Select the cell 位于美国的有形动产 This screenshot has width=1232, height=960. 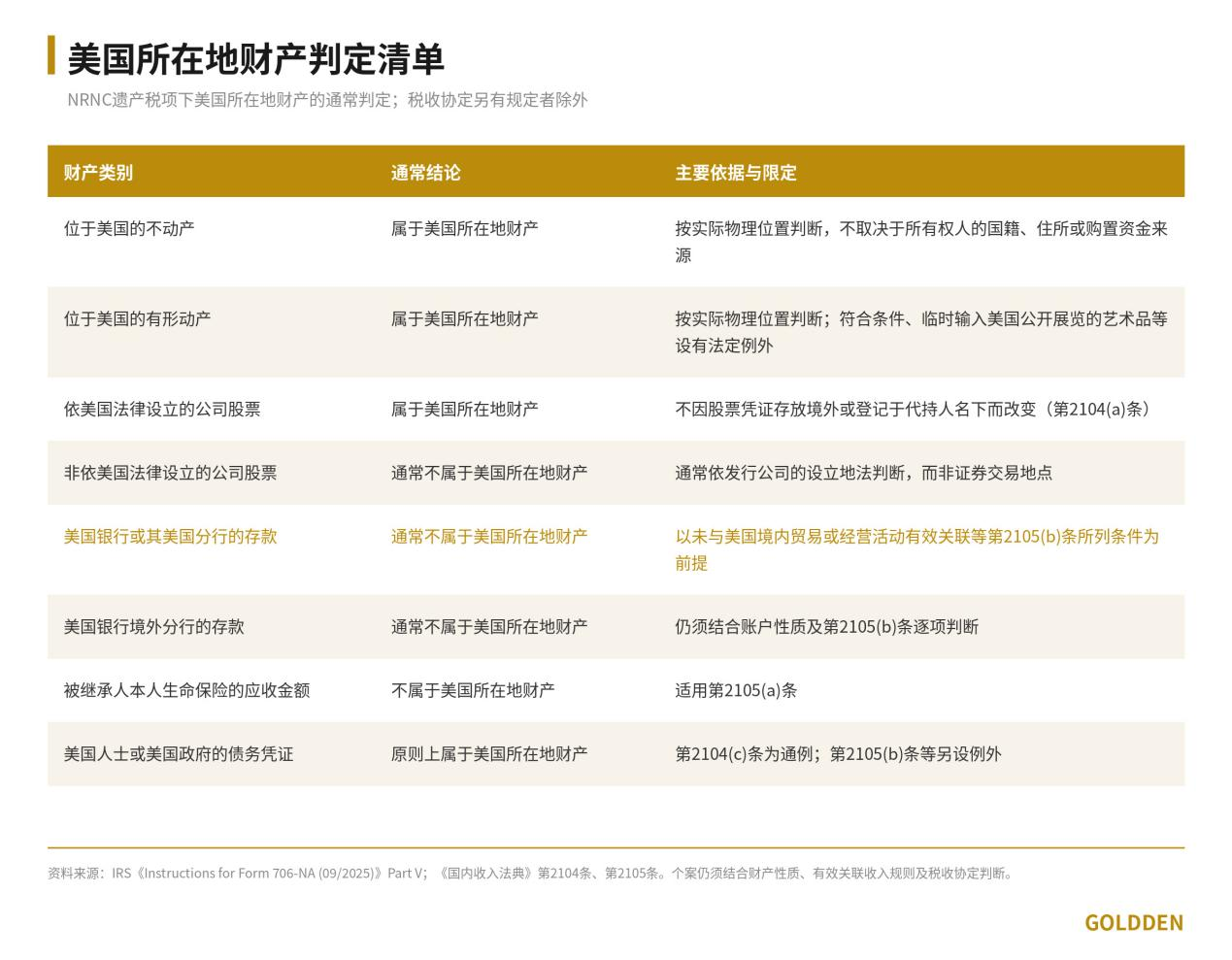point(137,318)
